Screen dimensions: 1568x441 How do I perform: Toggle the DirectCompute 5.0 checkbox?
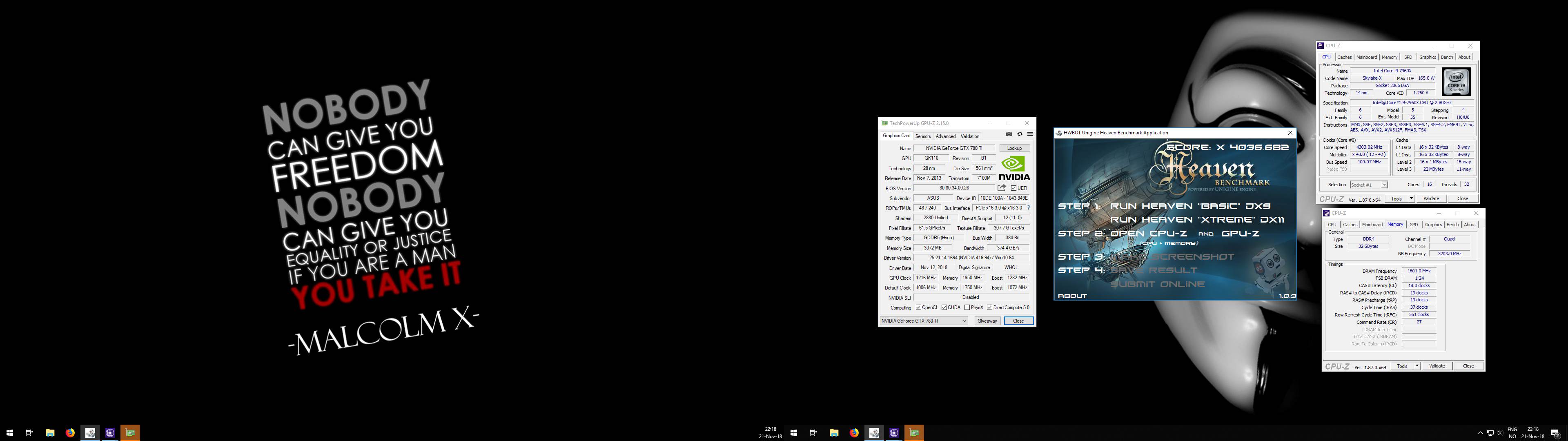click(990, 307)
